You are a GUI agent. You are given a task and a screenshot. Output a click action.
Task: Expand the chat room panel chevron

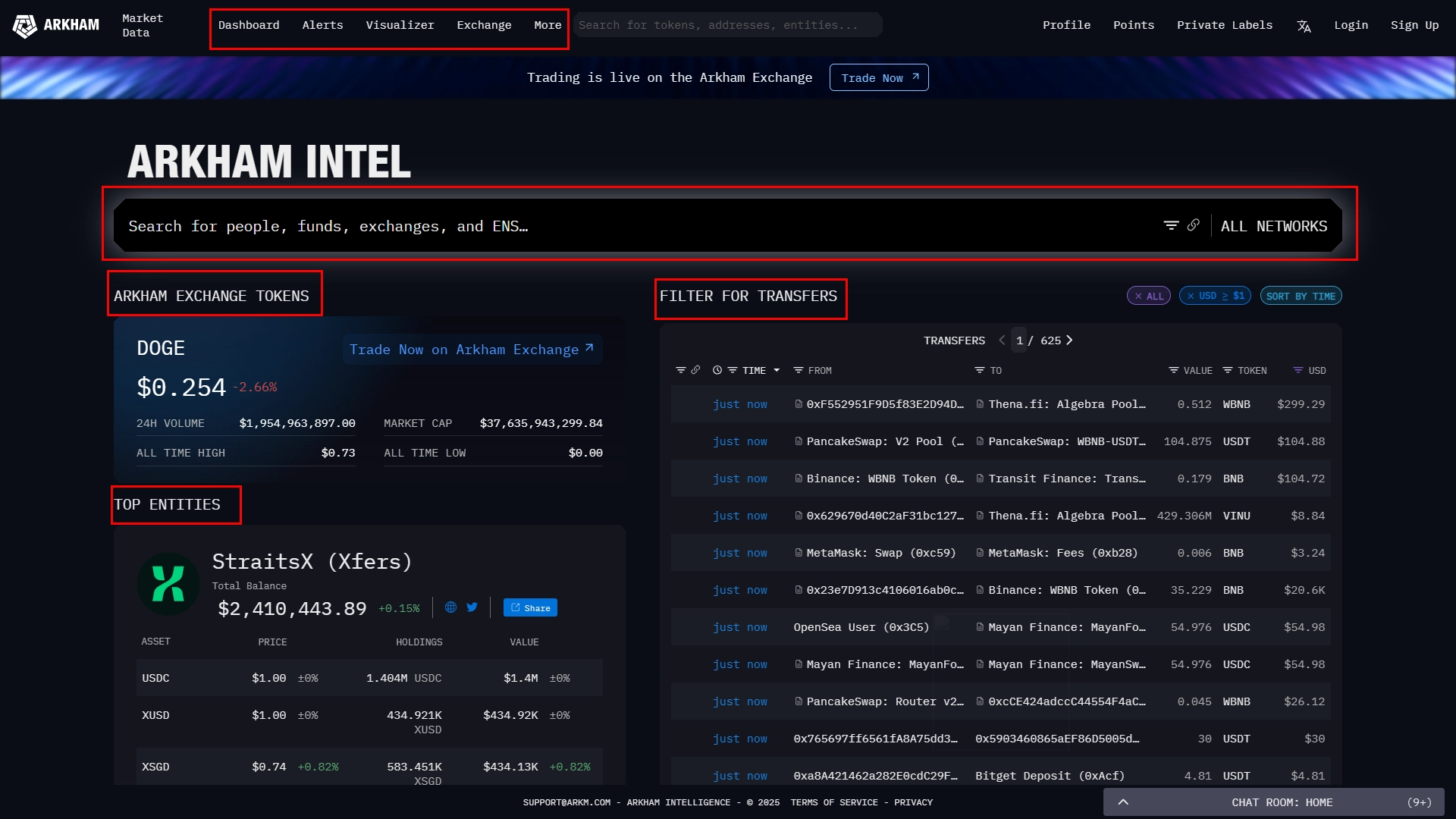(1123, 802)
